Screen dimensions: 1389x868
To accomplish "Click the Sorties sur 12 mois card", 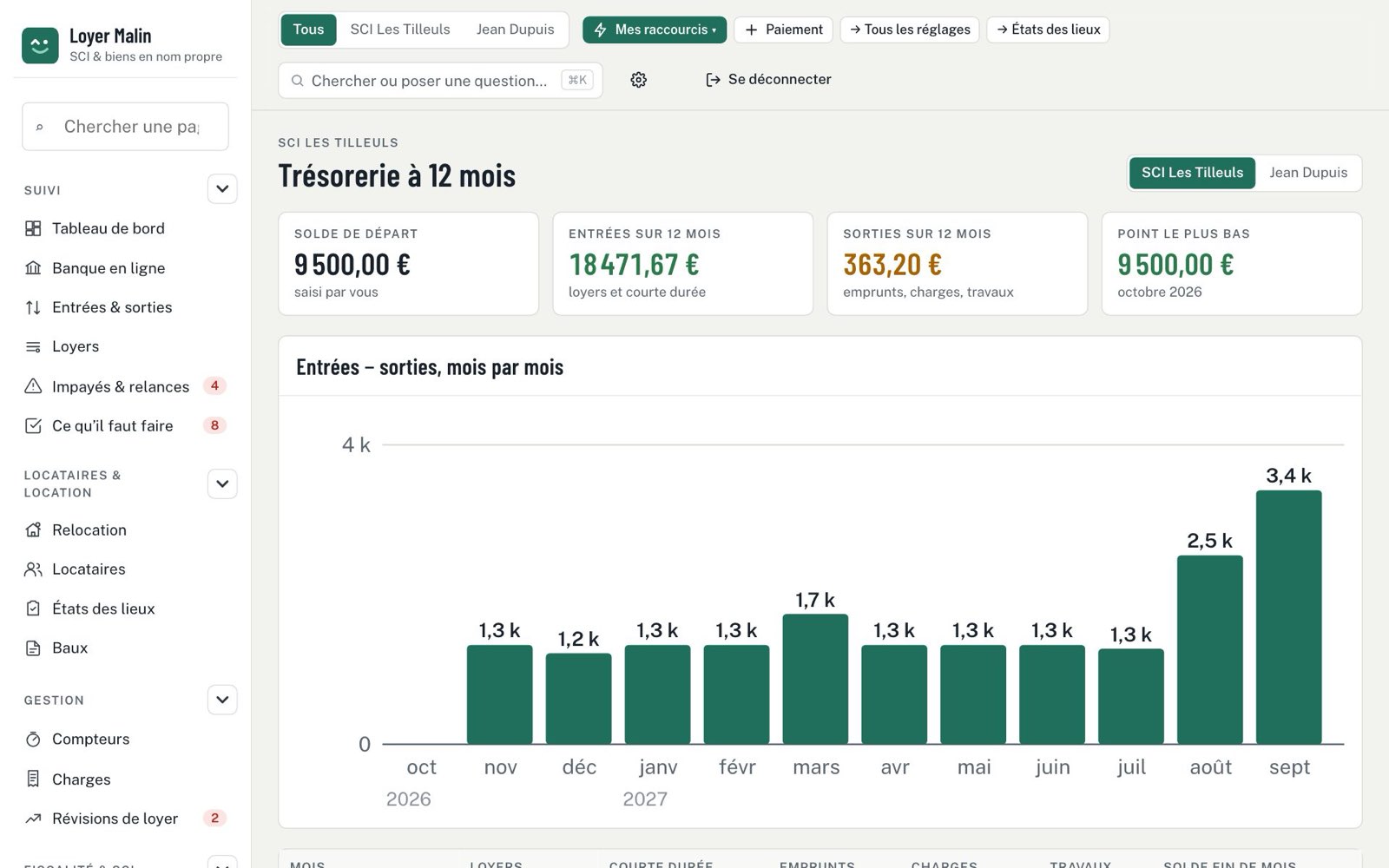I will (958, 264).
